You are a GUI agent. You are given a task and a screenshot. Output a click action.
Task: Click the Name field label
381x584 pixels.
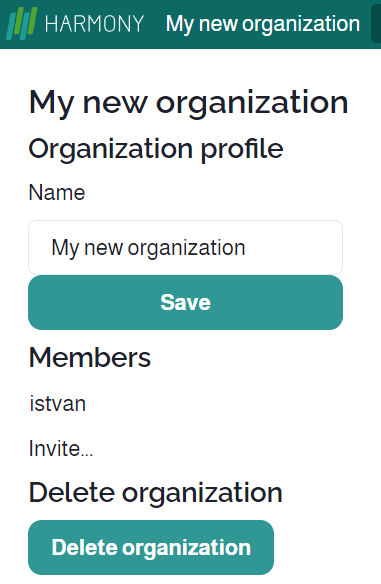[57, 193]
